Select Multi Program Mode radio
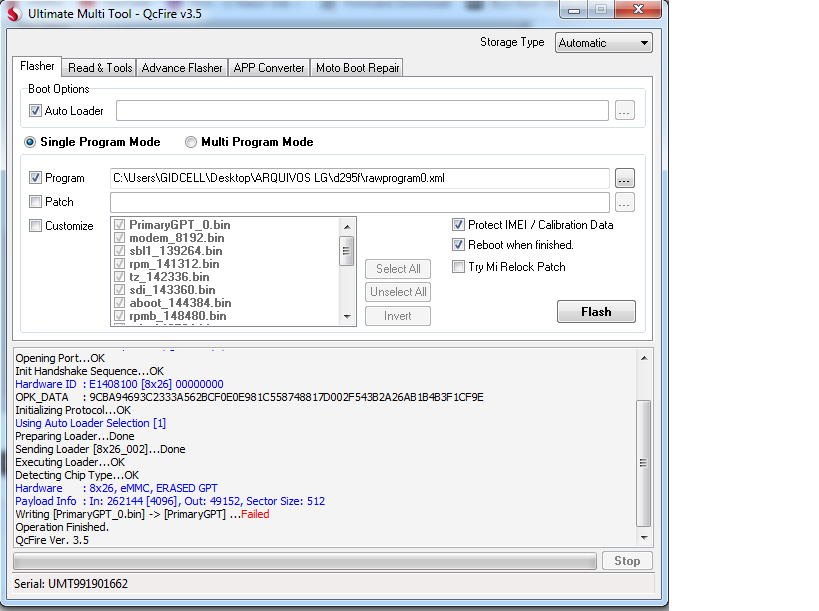The image size is (819, 611). tap(191, 142)
